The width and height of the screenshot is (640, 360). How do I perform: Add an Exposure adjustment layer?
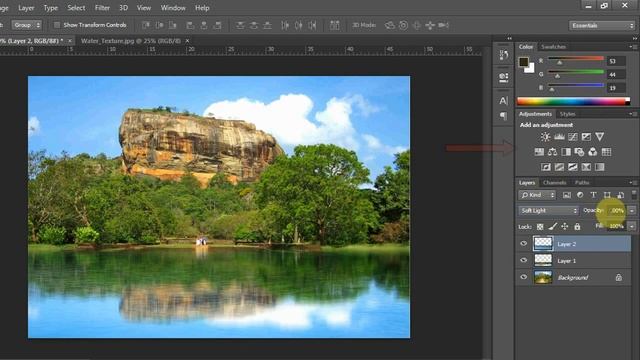586,137
